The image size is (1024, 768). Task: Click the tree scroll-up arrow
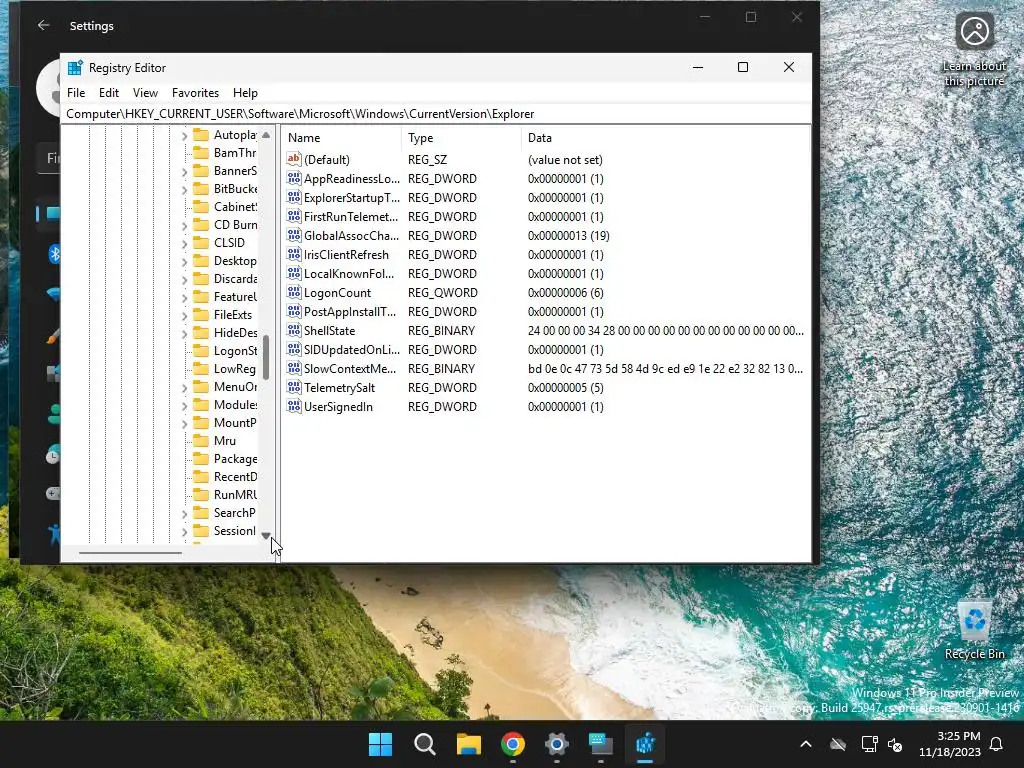pyautogui.click(x=266, y=135)
